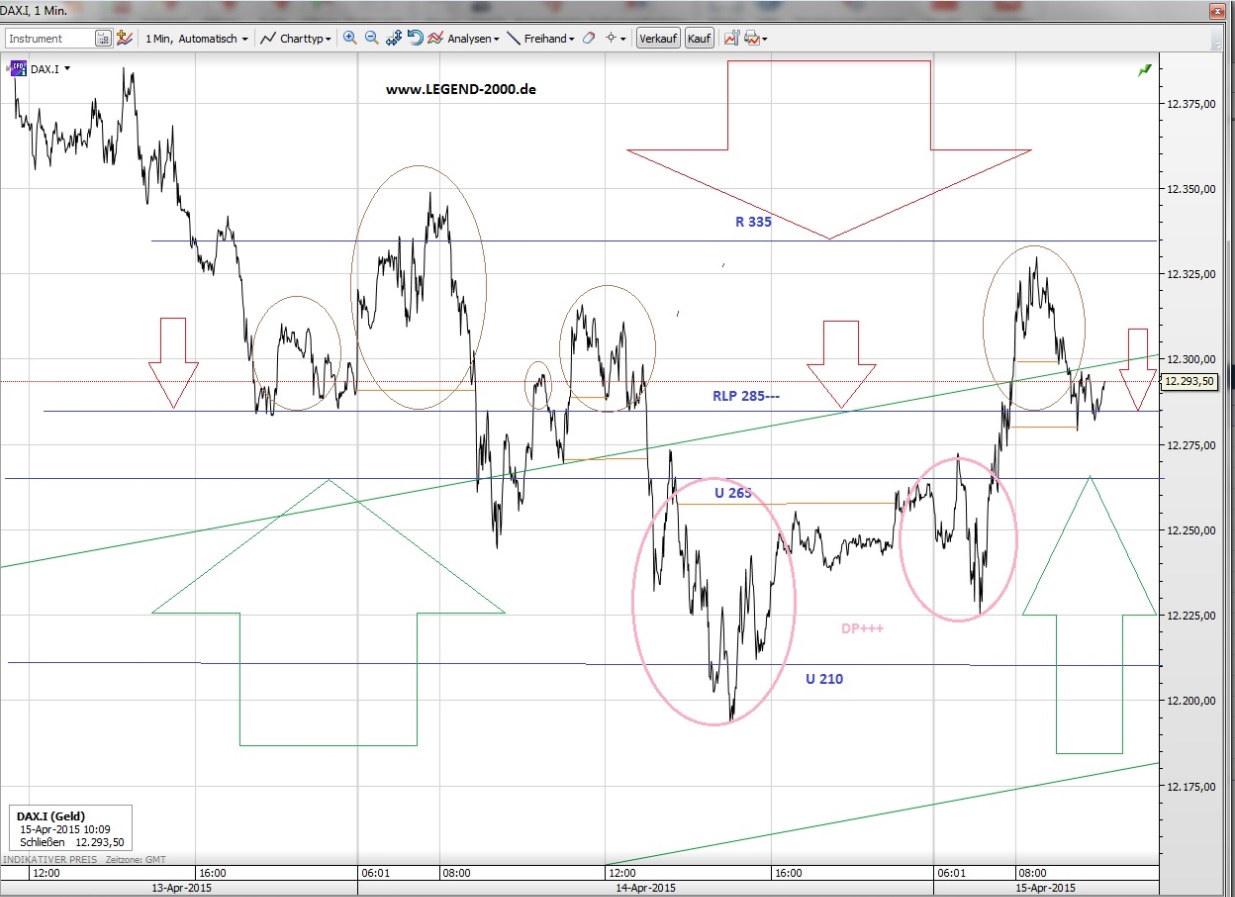The width and height of the screenshot is (1235, 897).
Task: Close the chart window with the red button
Action: (1215, 11)
